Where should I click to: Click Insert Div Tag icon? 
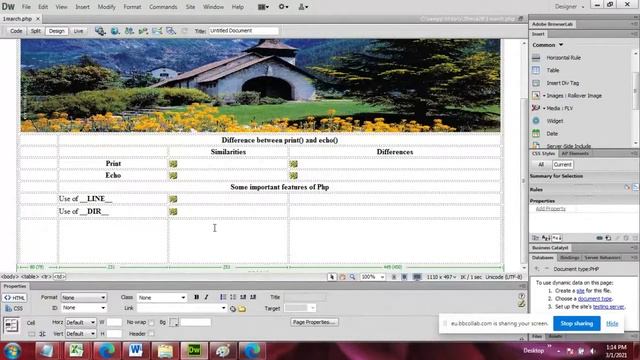(x=536, y=83)
